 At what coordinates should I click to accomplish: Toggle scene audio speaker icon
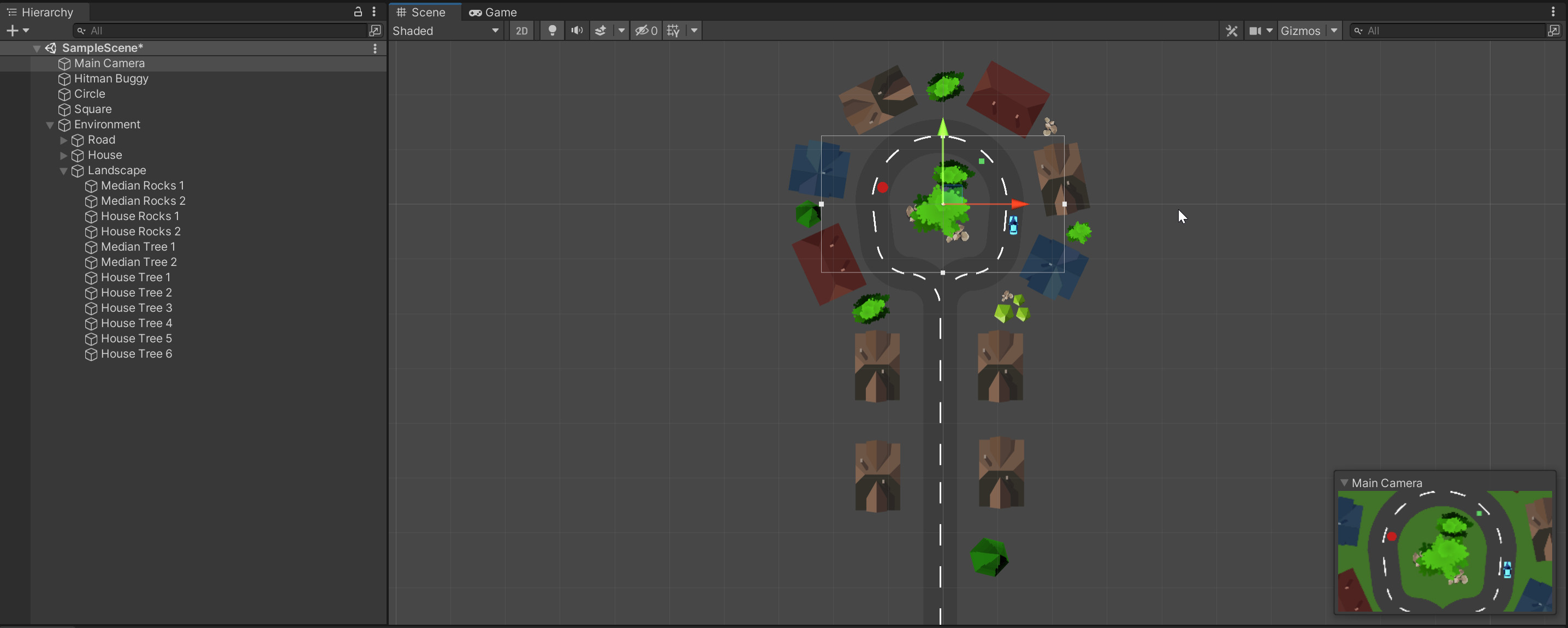(x=577, y=31)
